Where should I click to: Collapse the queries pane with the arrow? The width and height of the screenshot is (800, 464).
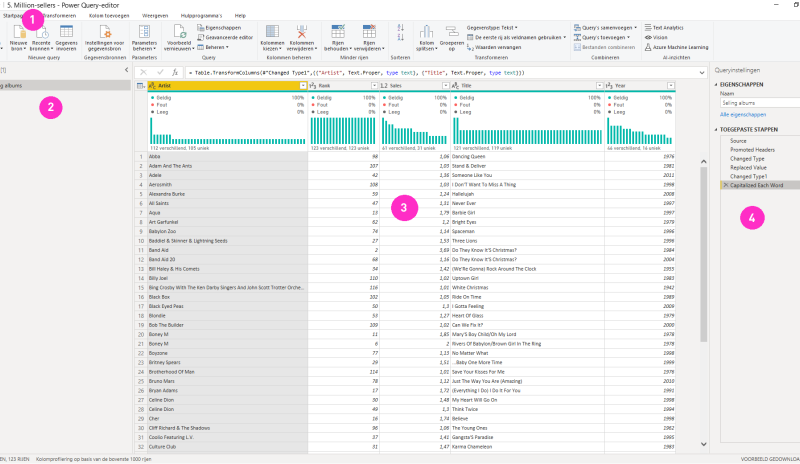click(124, 71)
